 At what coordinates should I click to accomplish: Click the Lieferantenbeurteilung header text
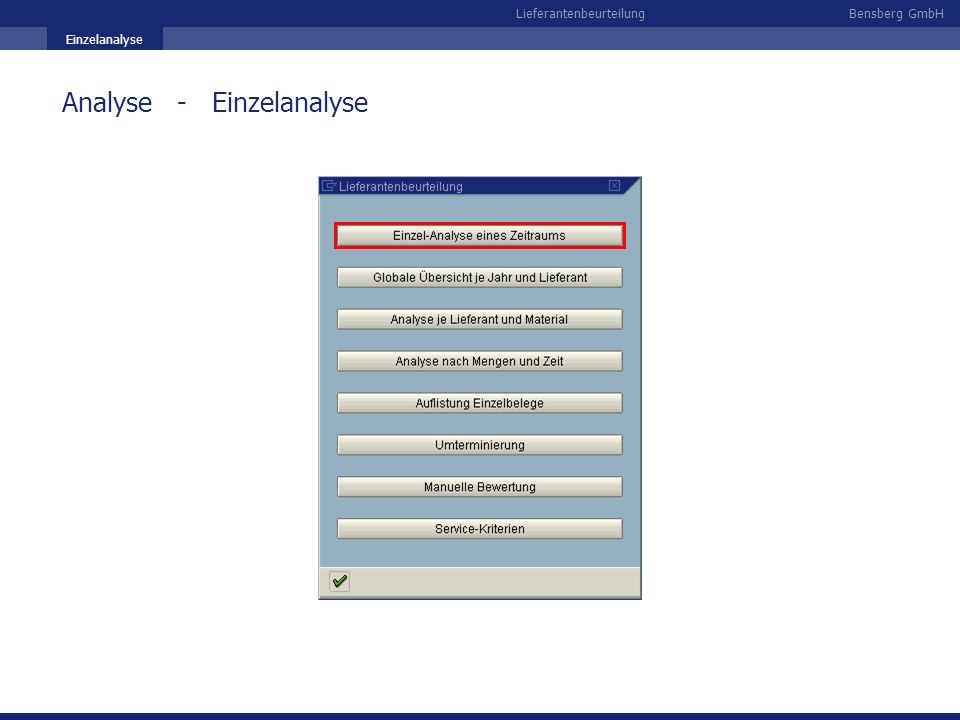580,13
